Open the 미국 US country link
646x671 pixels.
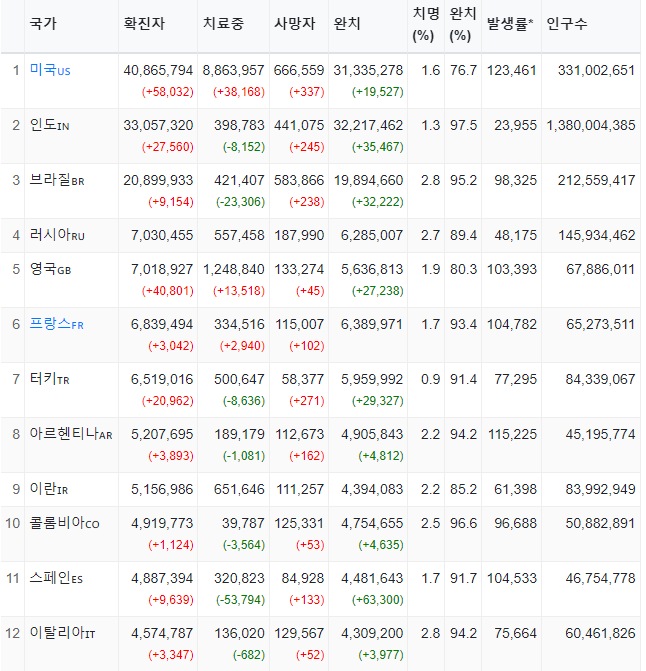50,70
